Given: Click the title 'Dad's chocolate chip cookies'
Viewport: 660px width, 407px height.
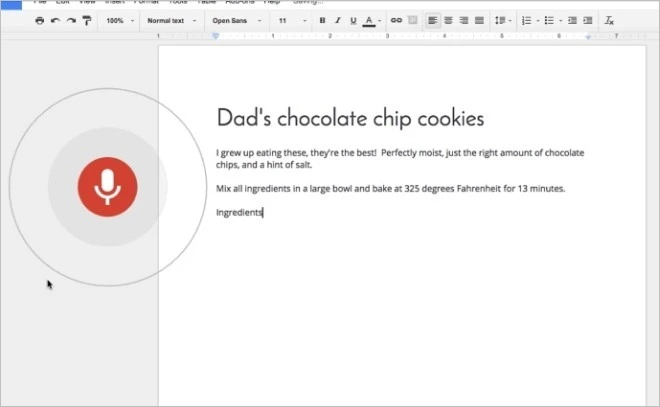Looking at the screenshot, I should (350, 119).
